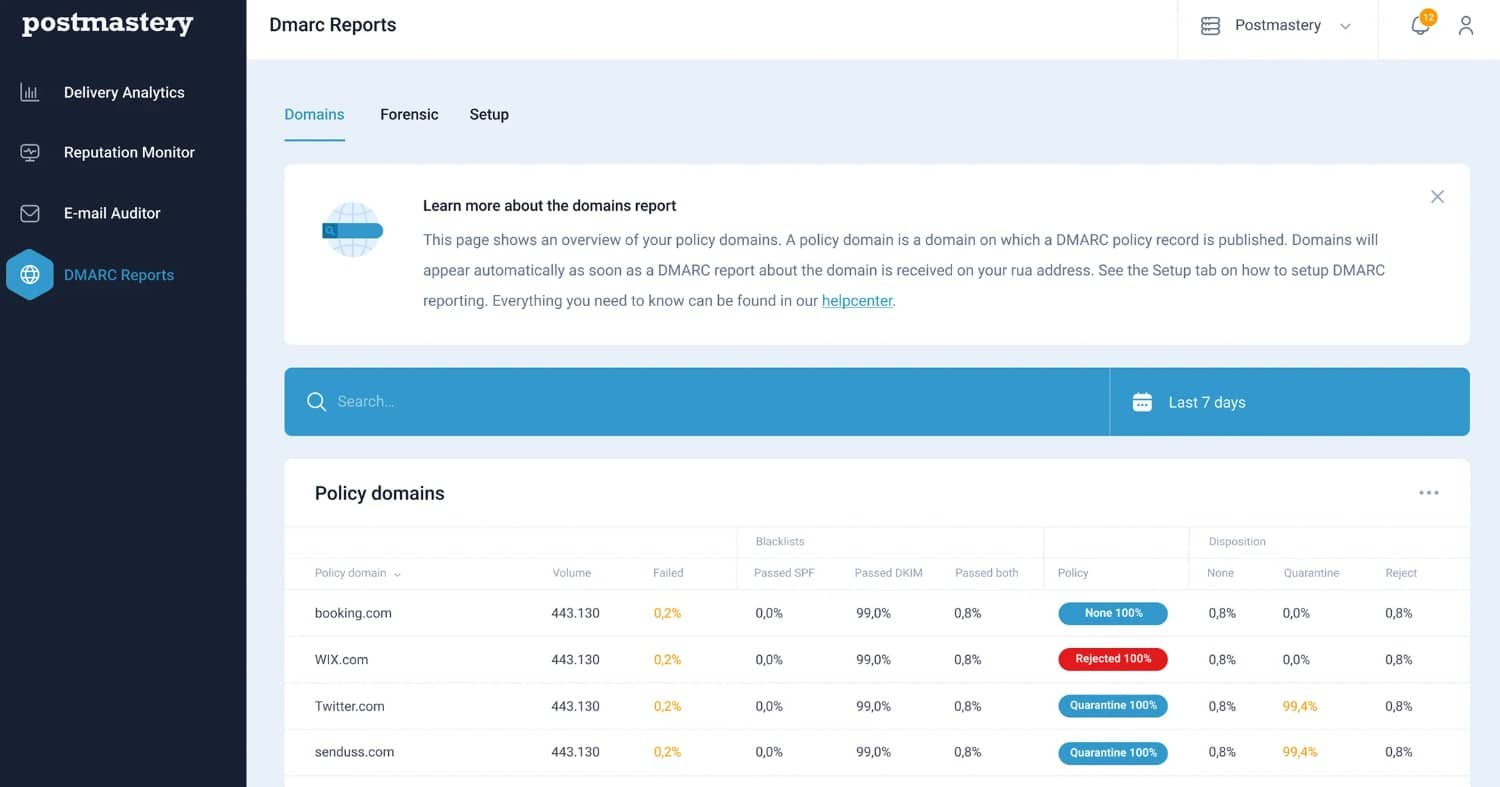
Task: Open the senduss.com domain entry
Action: tap(355, 752)
